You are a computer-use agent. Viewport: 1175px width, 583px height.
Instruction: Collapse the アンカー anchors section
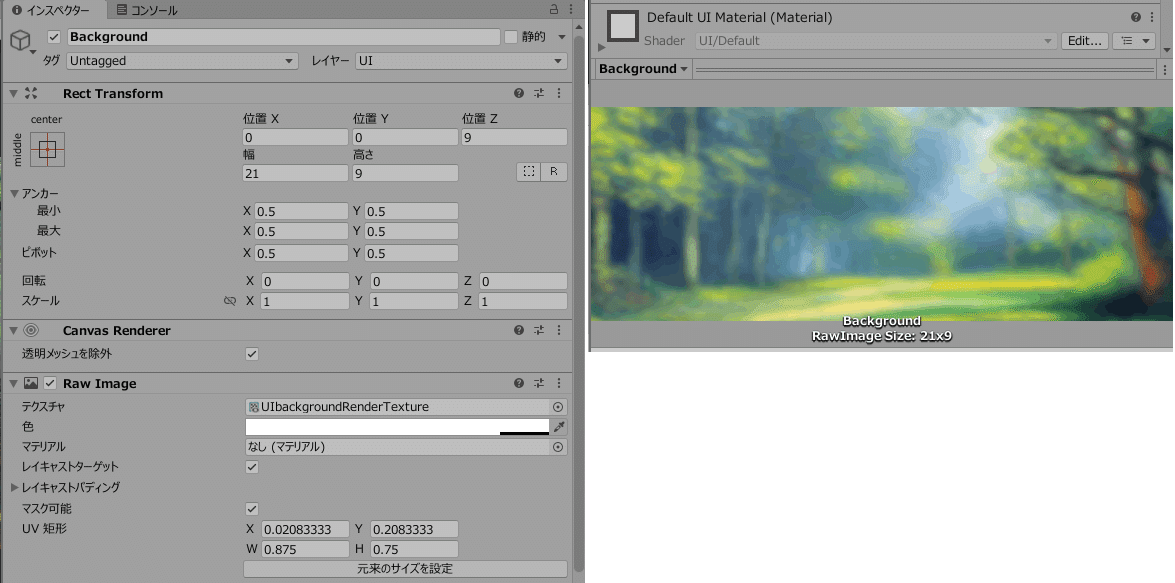point(15,193)
